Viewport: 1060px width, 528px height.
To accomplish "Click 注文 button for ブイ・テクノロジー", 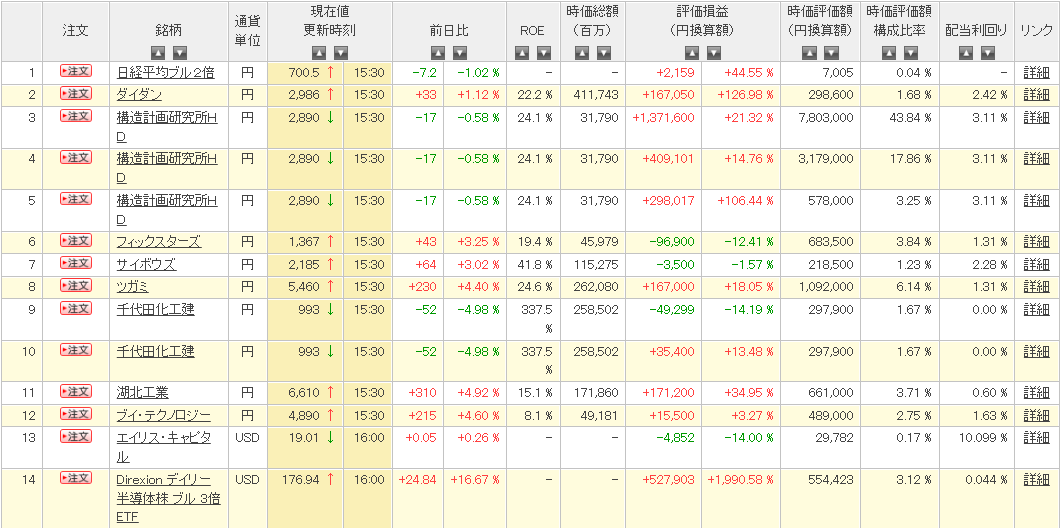I will tap(76, 413).
